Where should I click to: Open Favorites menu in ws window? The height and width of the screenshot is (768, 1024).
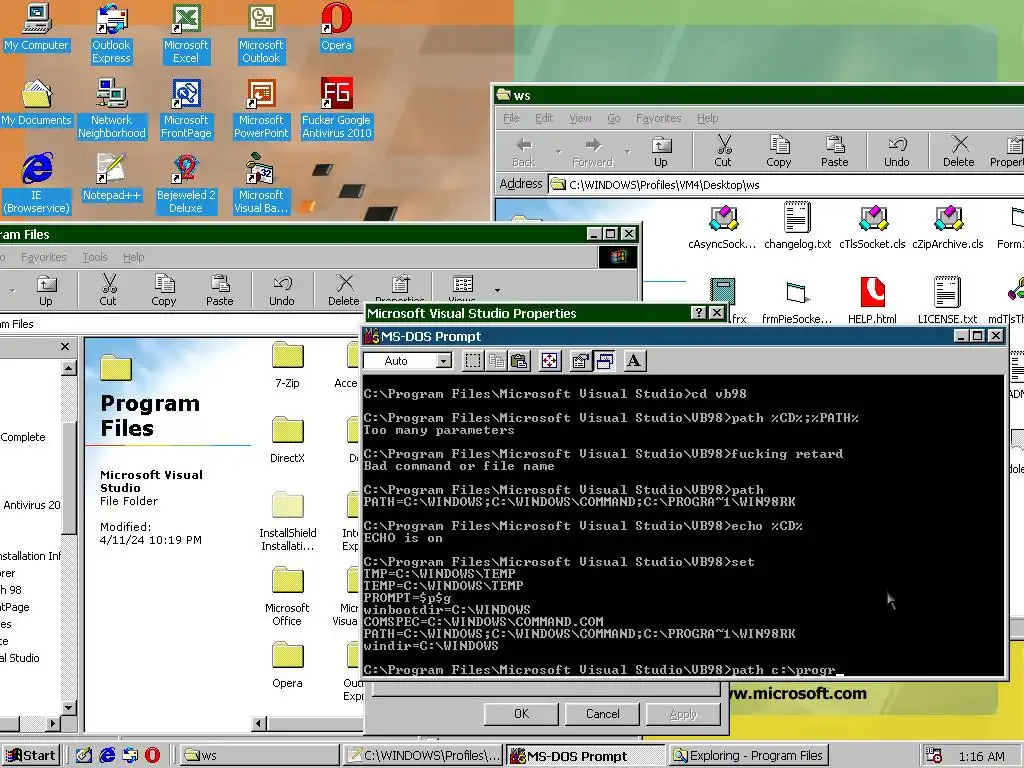tap(658, 118)
